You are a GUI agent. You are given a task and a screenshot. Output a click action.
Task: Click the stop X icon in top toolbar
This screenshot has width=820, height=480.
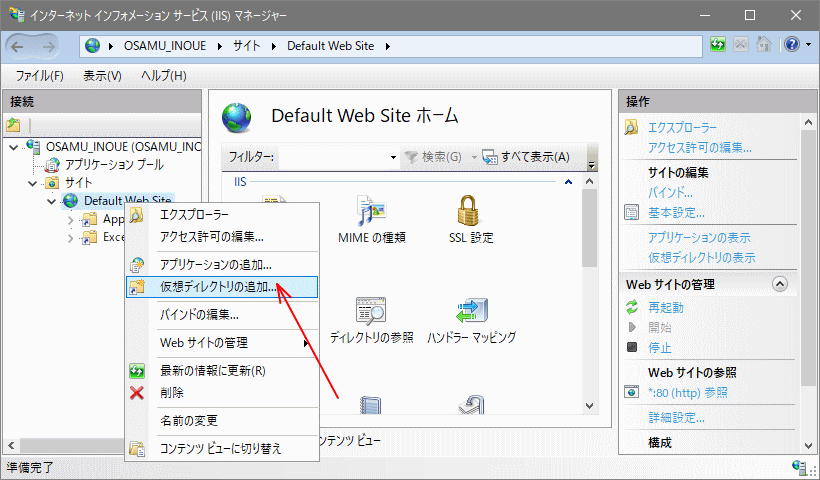(741, 45)
